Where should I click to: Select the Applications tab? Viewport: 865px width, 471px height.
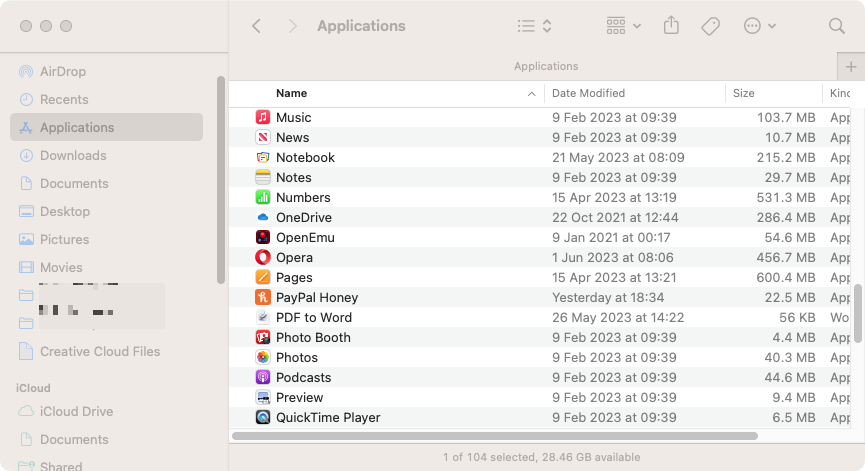(546, 66)
